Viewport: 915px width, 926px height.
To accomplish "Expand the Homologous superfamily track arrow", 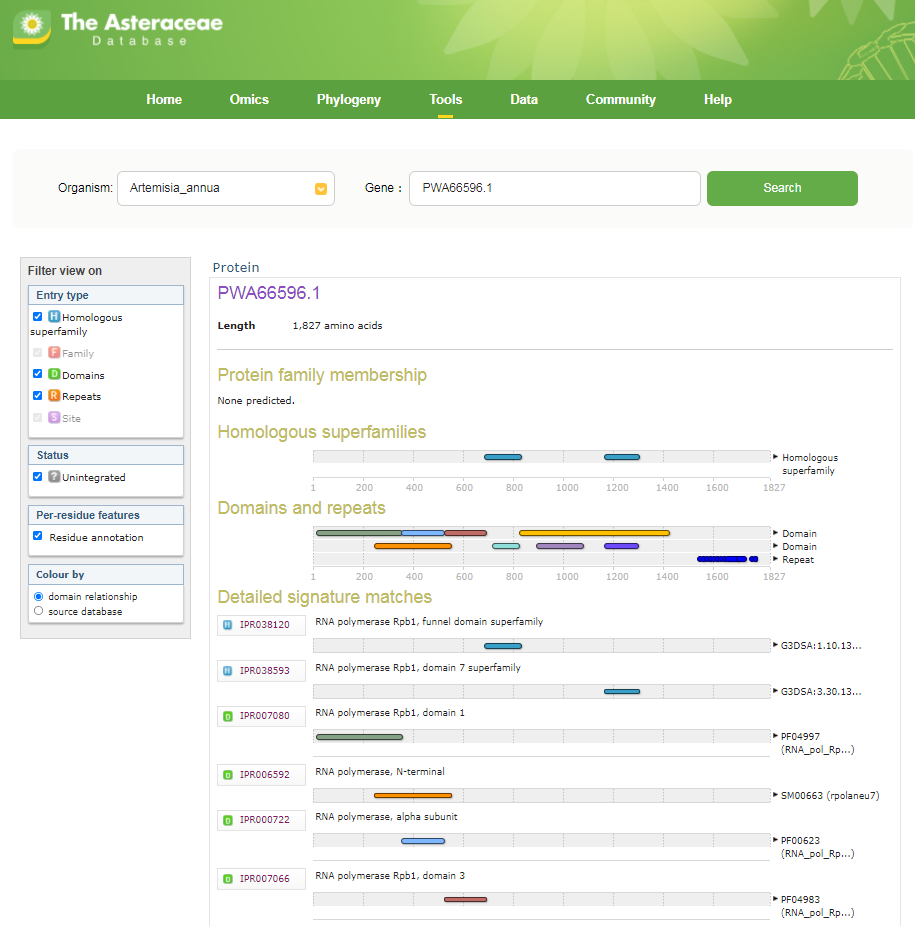I will tap(775, 457).
